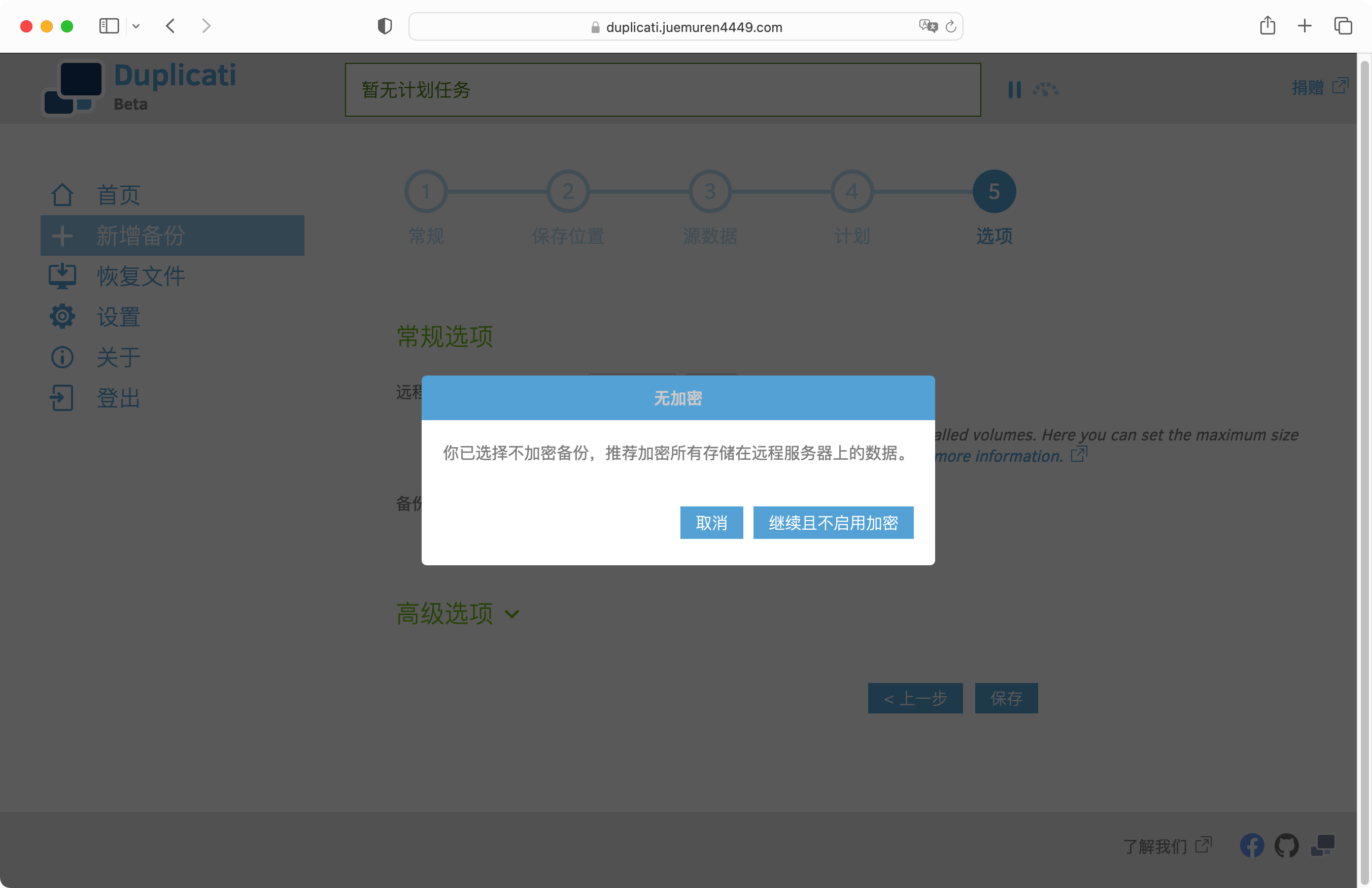Screen dimensions: 1372x888
Task: Open the more information link
Action: pos(1011,456)
